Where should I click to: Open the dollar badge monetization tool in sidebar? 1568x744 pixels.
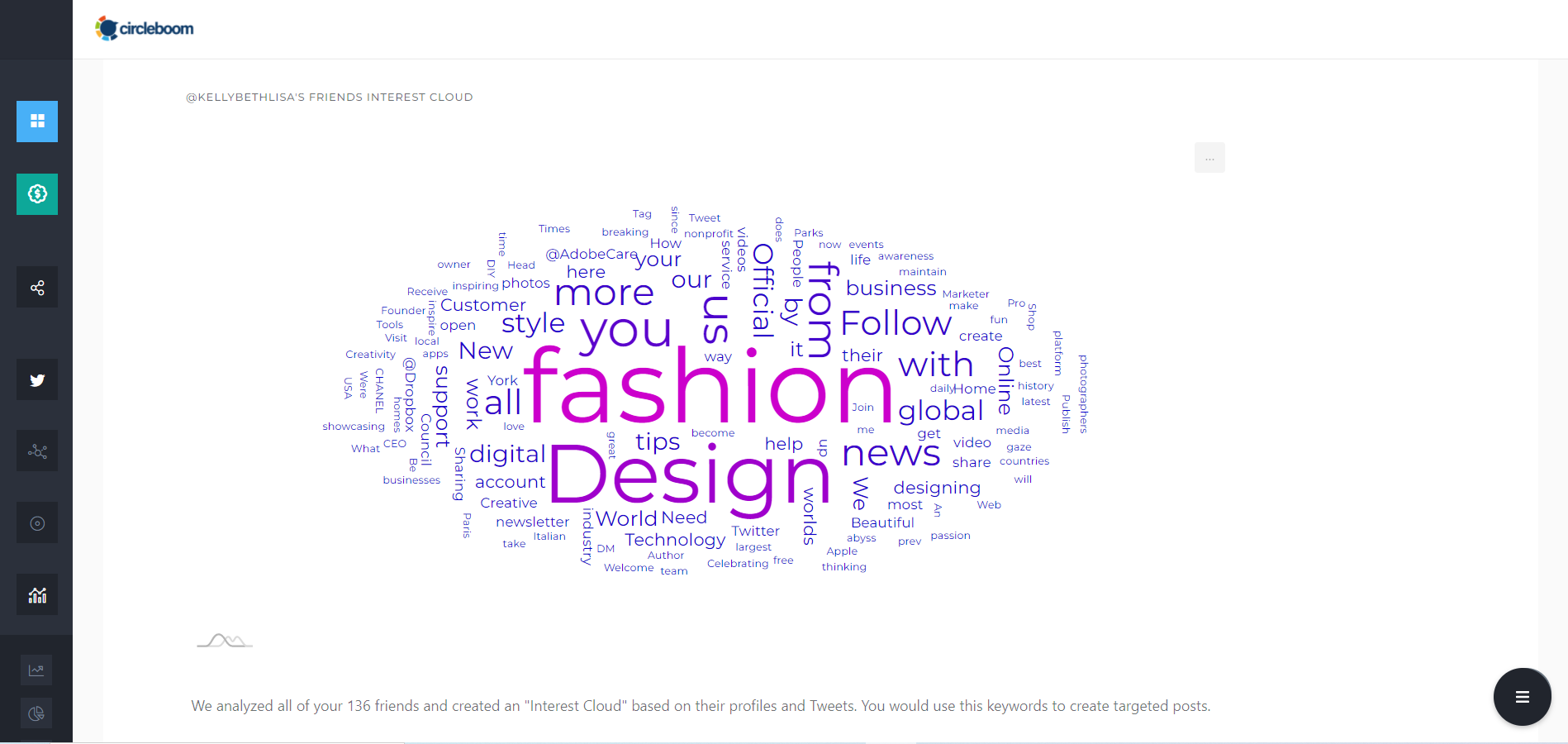(x=36, y=194)
